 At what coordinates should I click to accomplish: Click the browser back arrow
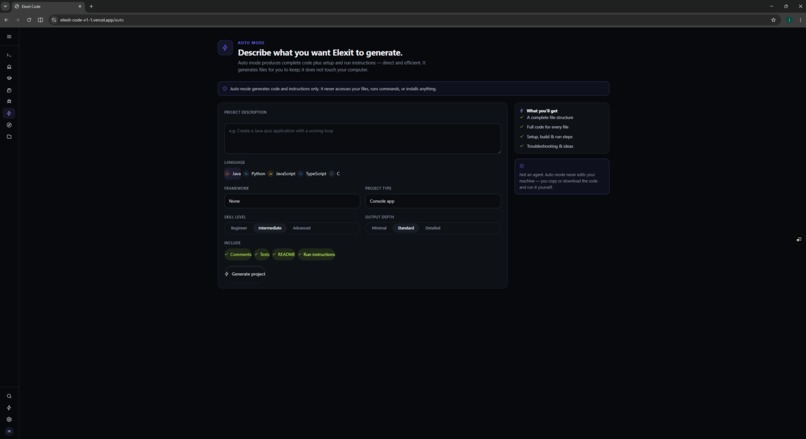tap(6, 20)
